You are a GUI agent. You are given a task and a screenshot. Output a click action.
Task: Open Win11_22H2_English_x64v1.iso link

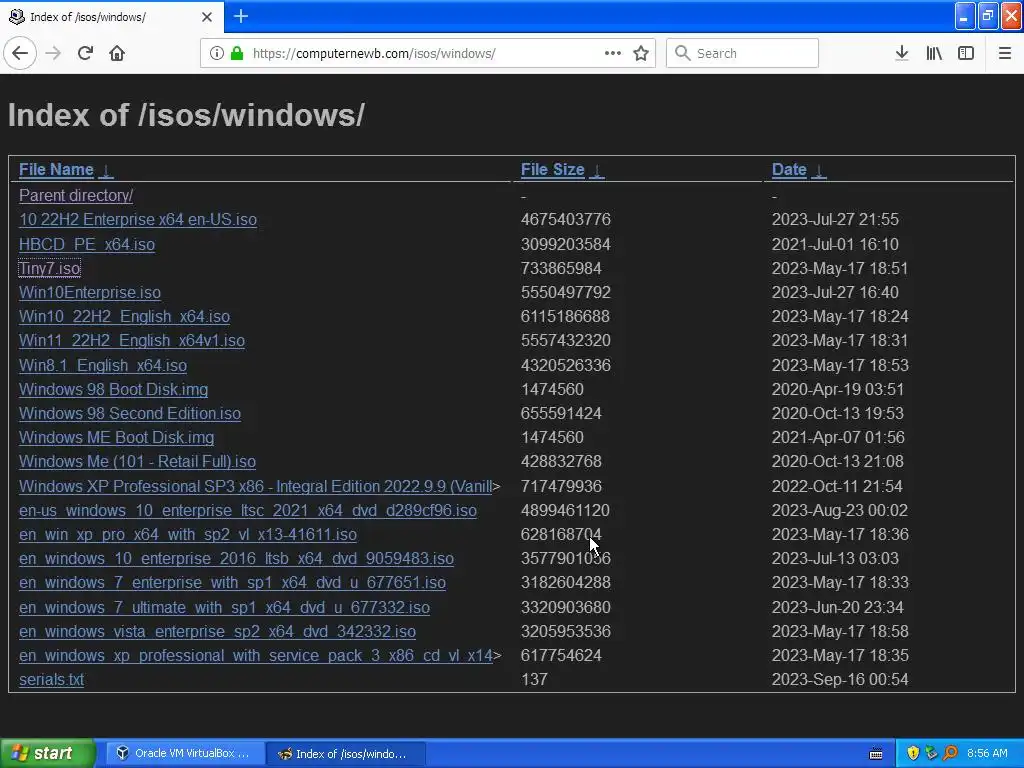pyautogui.click(x=132, y=341)
